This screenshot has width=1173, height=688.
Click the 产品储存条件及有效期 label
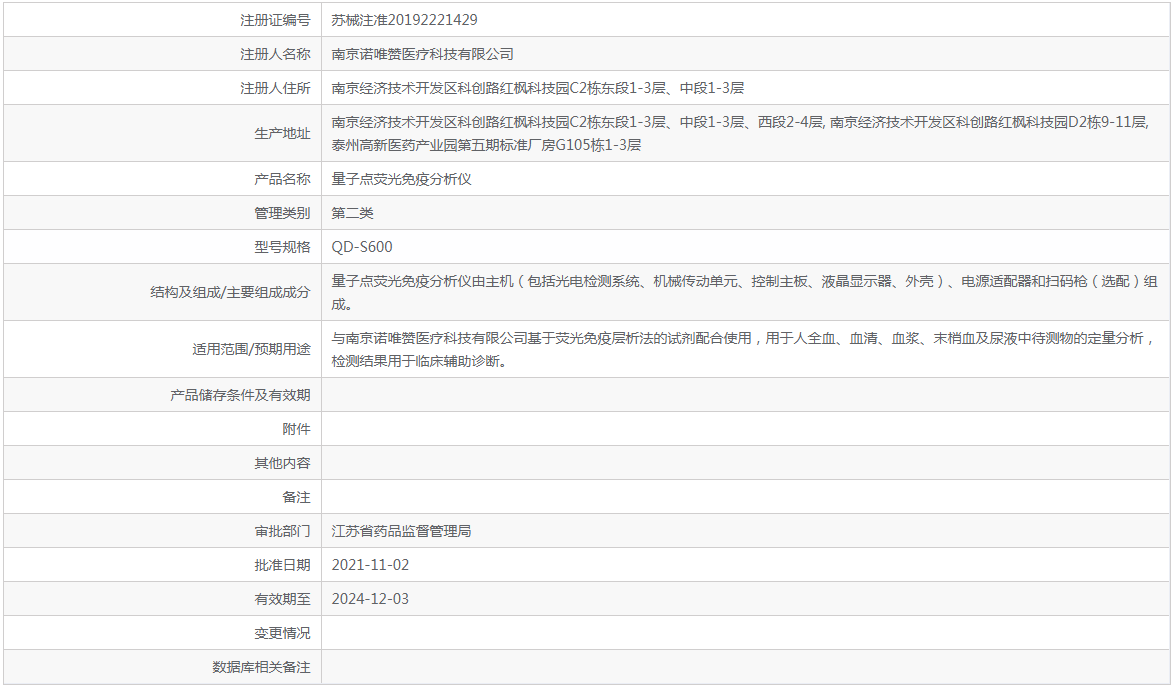point(239,396)
